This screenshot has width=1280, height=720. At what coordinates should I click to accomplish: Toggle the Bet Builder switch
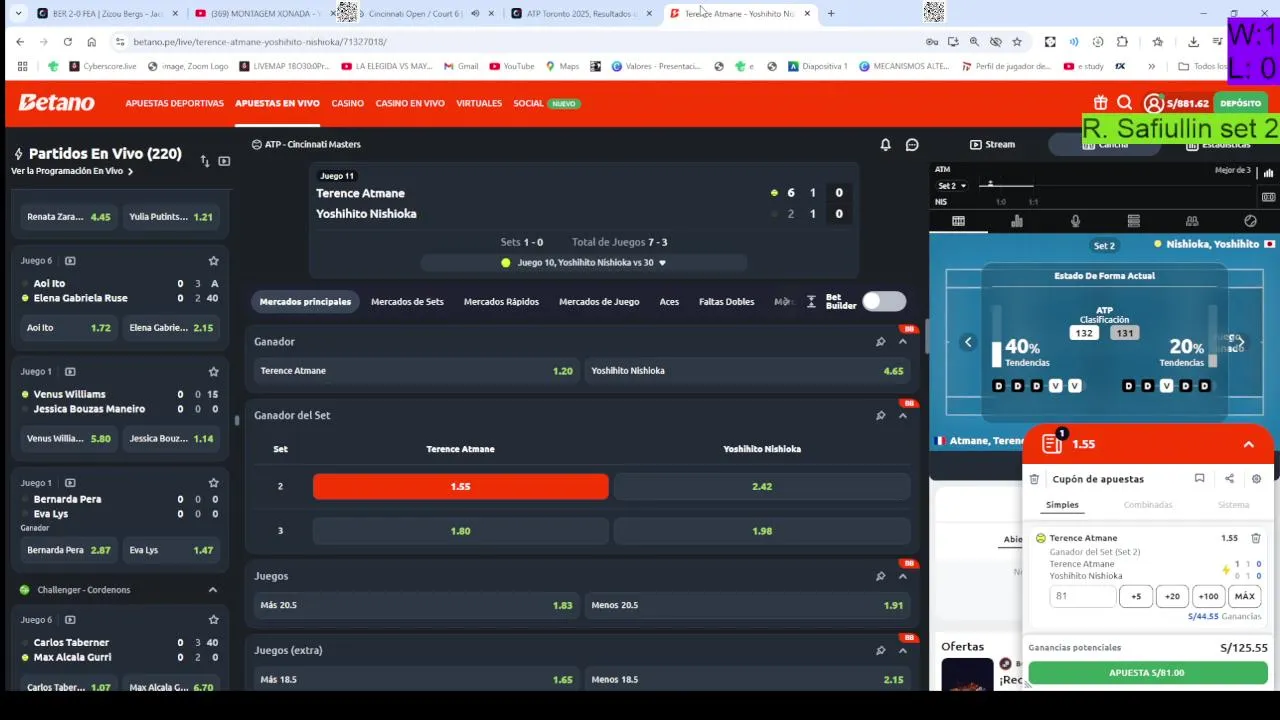pyautogui.click(x=884, y=301)
